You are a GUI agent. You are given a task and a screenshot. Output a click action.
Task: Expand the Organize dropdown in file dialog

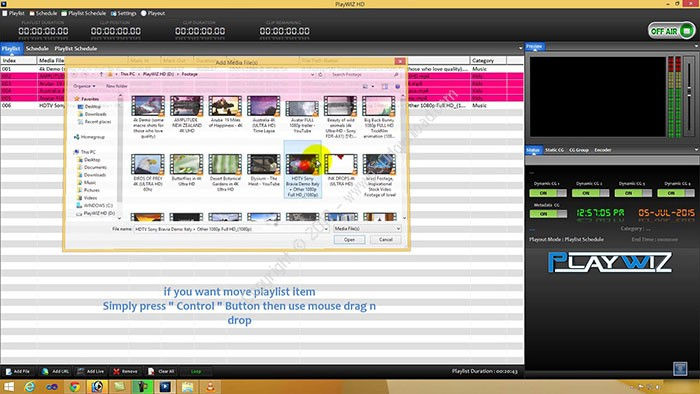pos(84,86)
